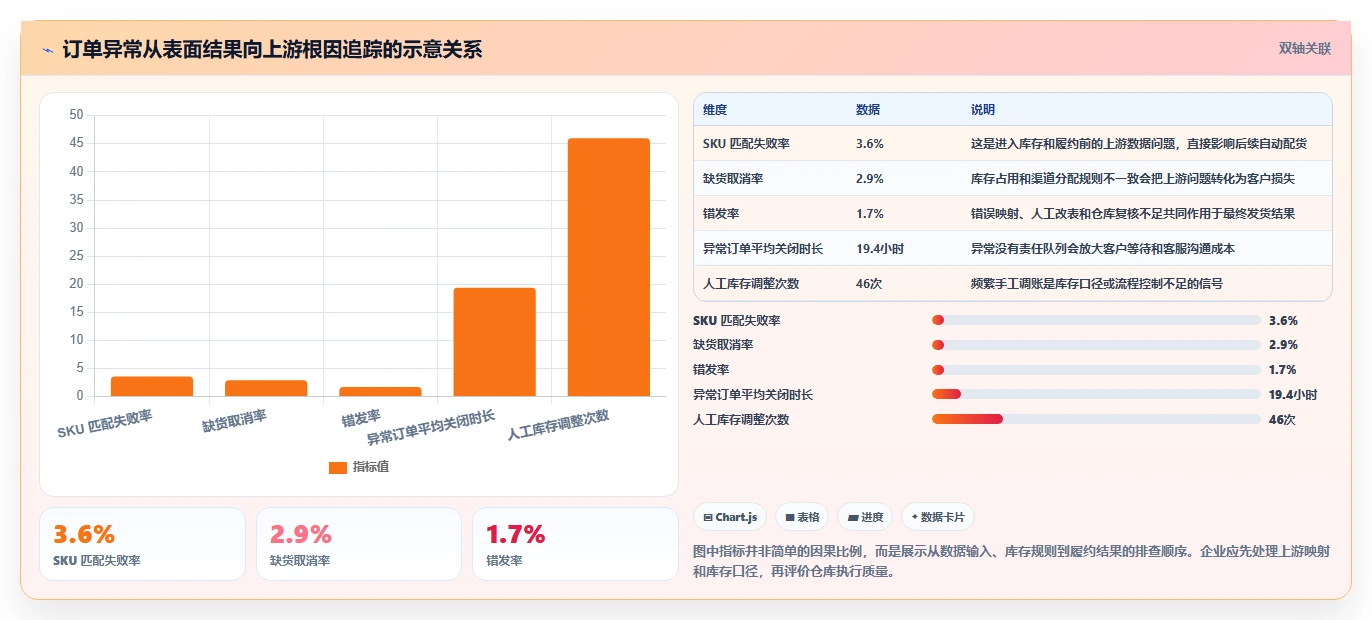Open the 1.7% 错发率 card
This screenshot has width=1372, height=620.
(x=575, y=544)
